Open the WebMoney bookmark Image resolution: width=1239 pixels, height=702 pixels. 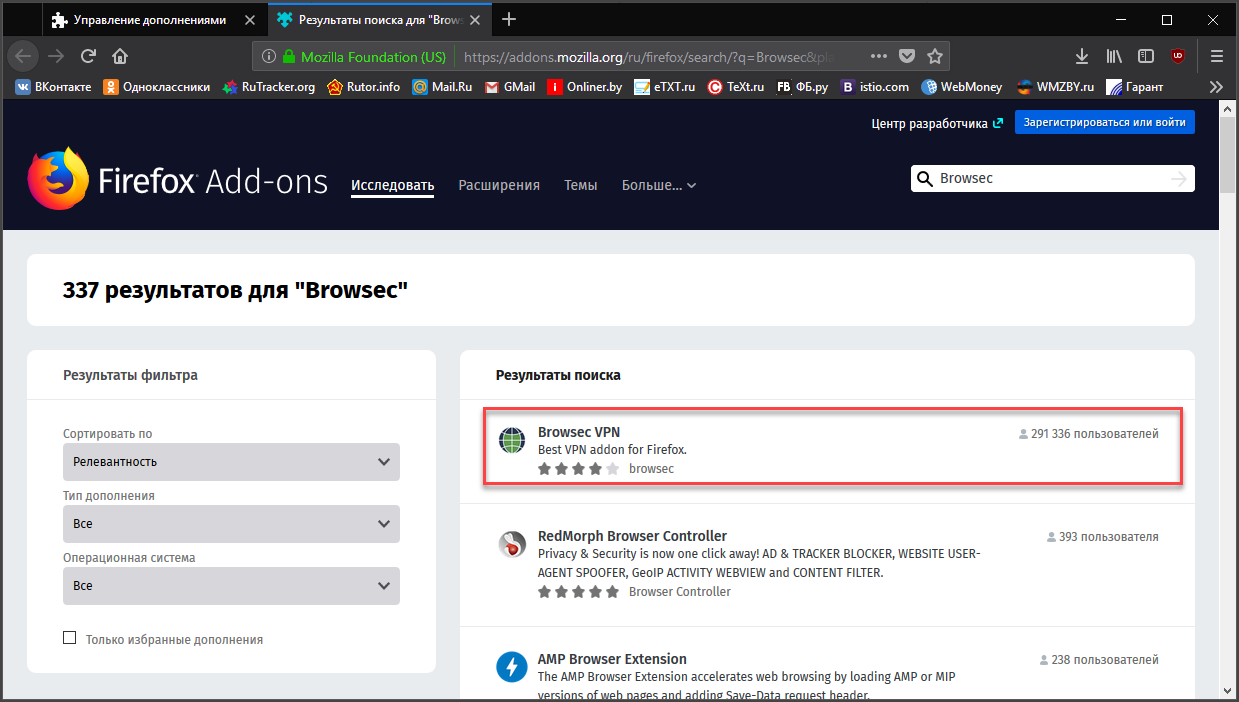coord(962,87)
